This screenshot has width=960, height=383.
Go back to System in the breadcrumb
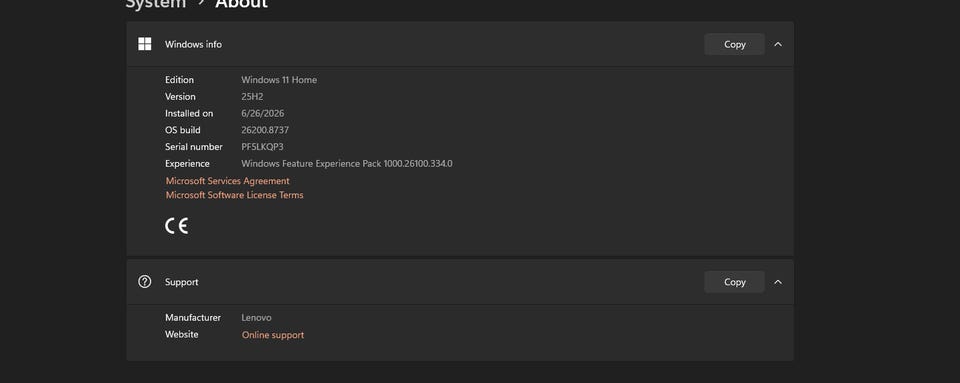[x=156, y=3]
